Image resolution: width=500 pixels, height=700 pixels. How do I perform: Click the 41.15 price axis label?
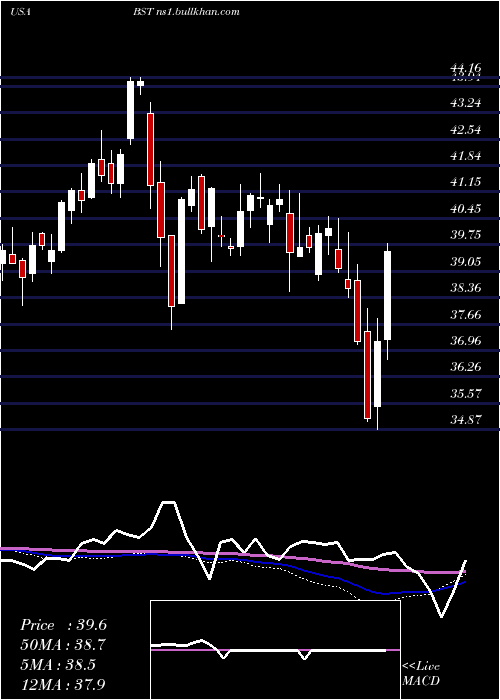(466, 182)
